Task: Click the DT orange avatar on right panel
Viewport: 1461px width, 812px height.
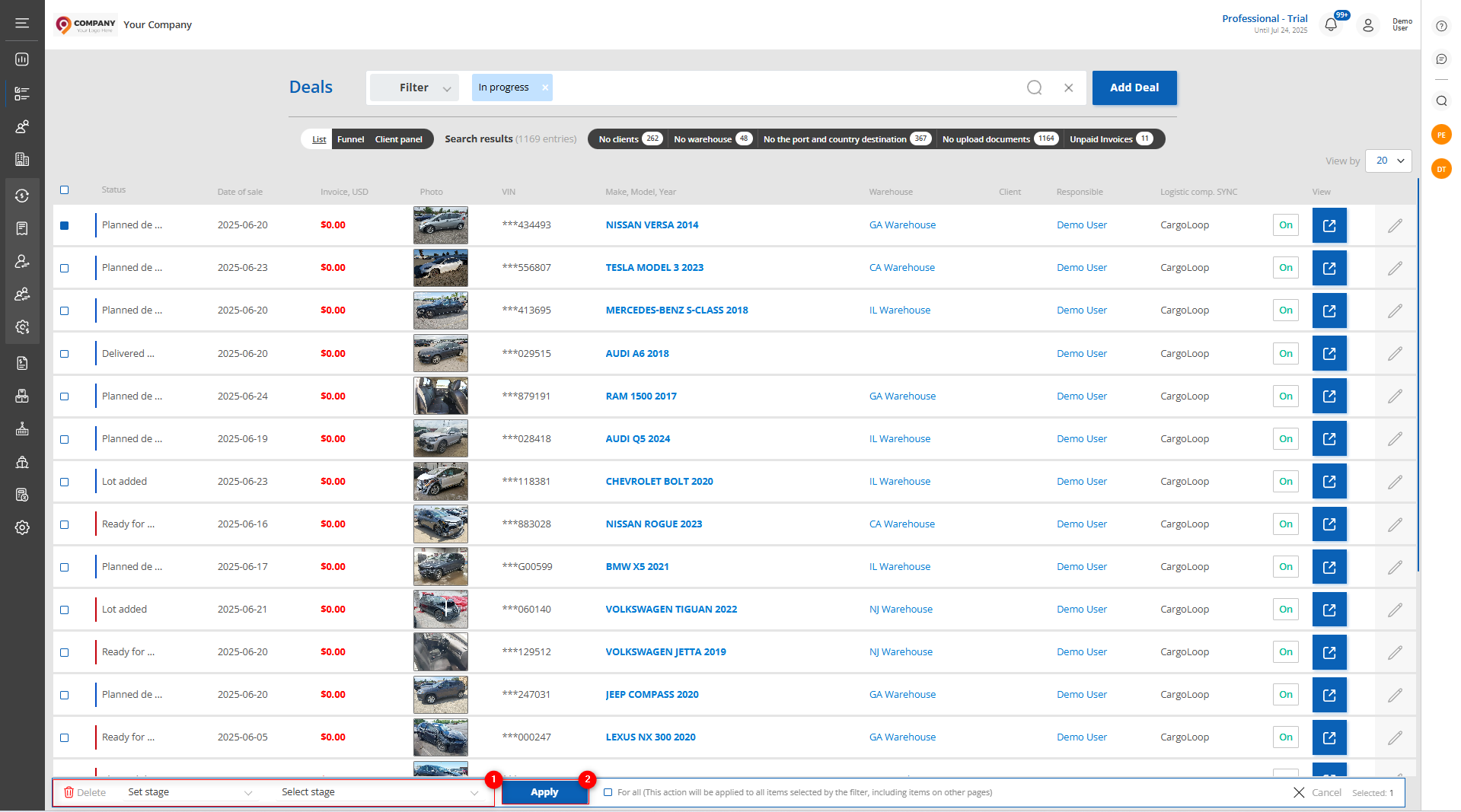Action: [1441, 169]
